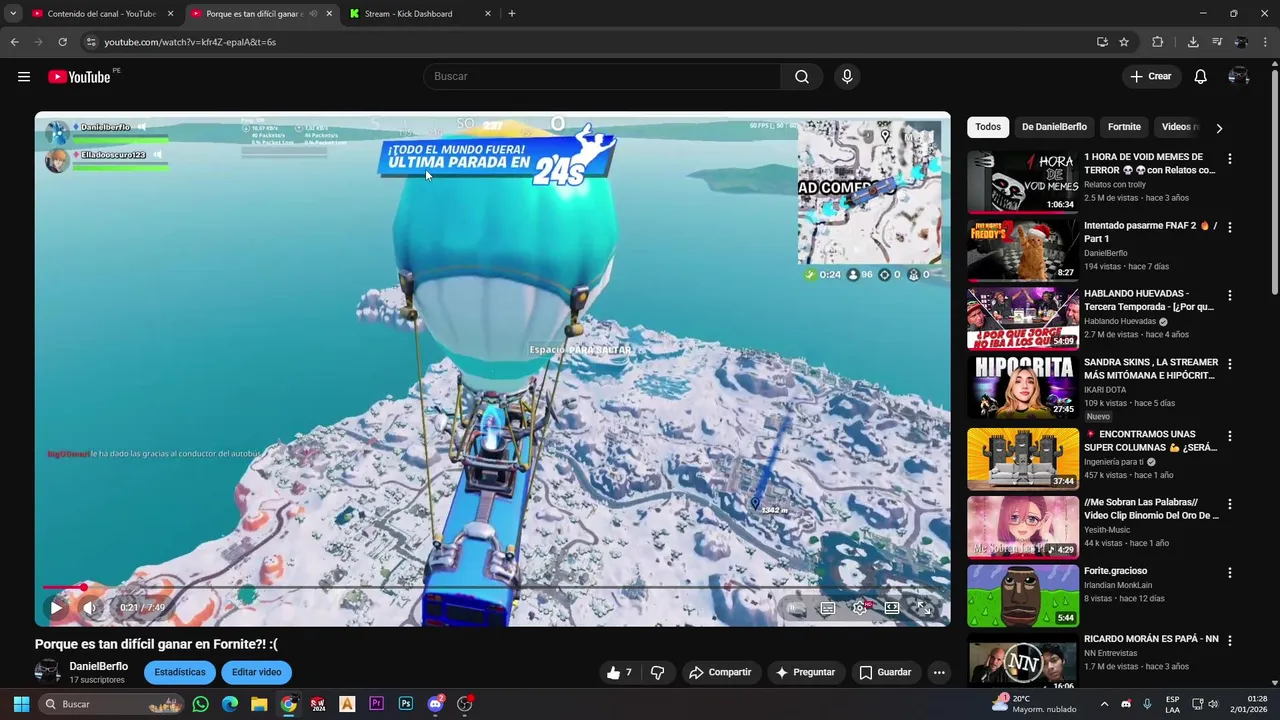The height and width of the screenshot is (720, 1280).
Task: Toggle subtitles in the video player
Action: (x=828, y=607)
